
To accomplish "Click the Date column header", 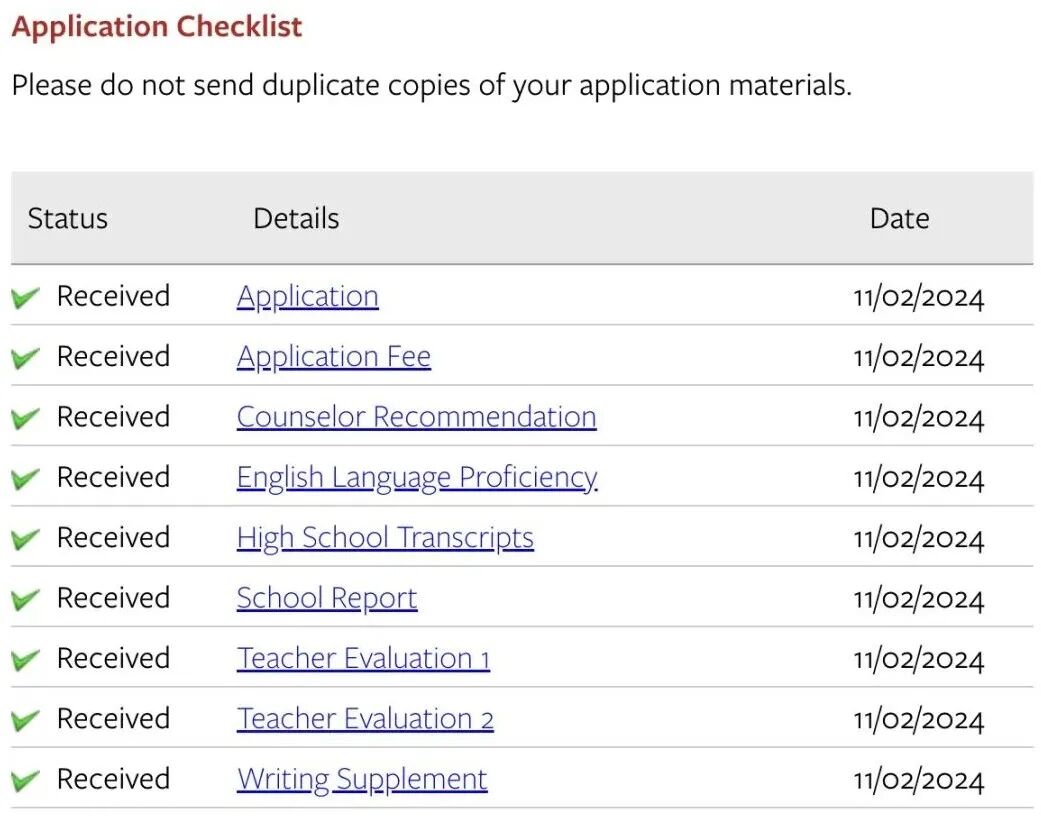I will coord(899,218).
